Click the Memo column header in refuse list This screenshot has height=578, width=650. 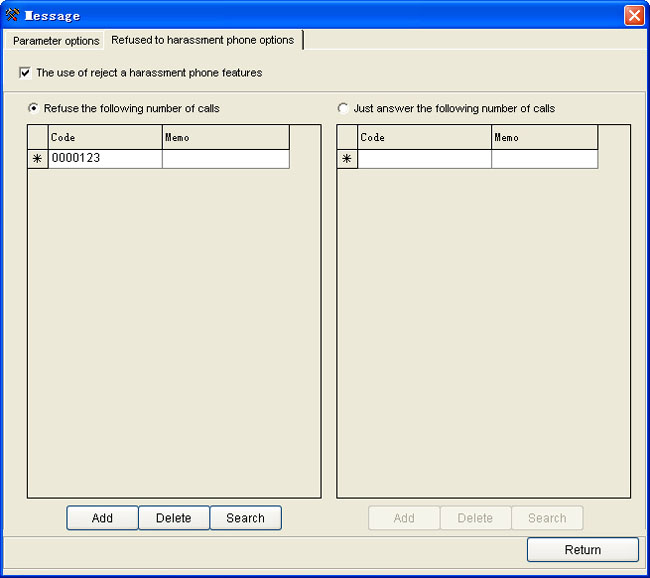pos(225,137)
